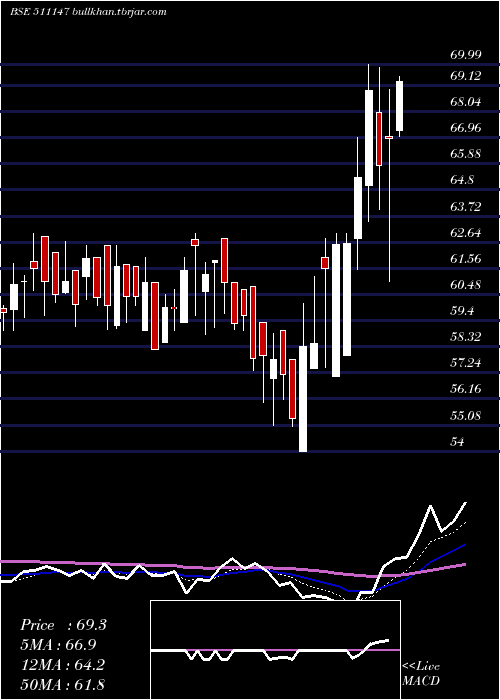Click the BSE 511147 chart title text

coord(88,12)
